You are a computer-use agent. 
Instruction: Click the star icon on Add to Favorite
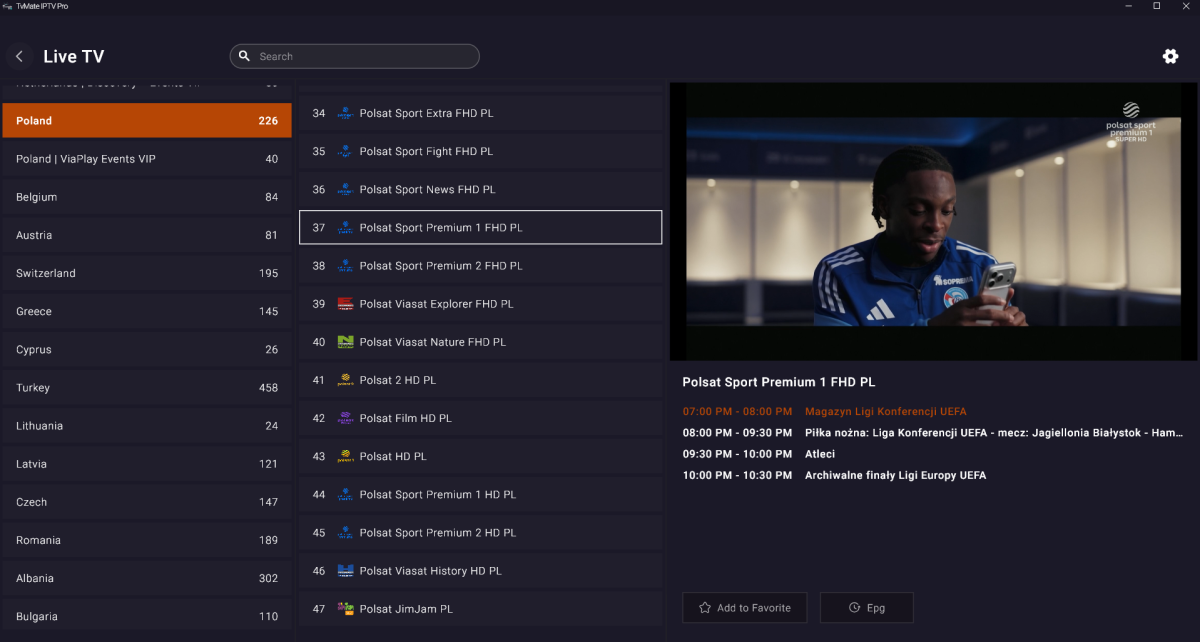[705, 608]
